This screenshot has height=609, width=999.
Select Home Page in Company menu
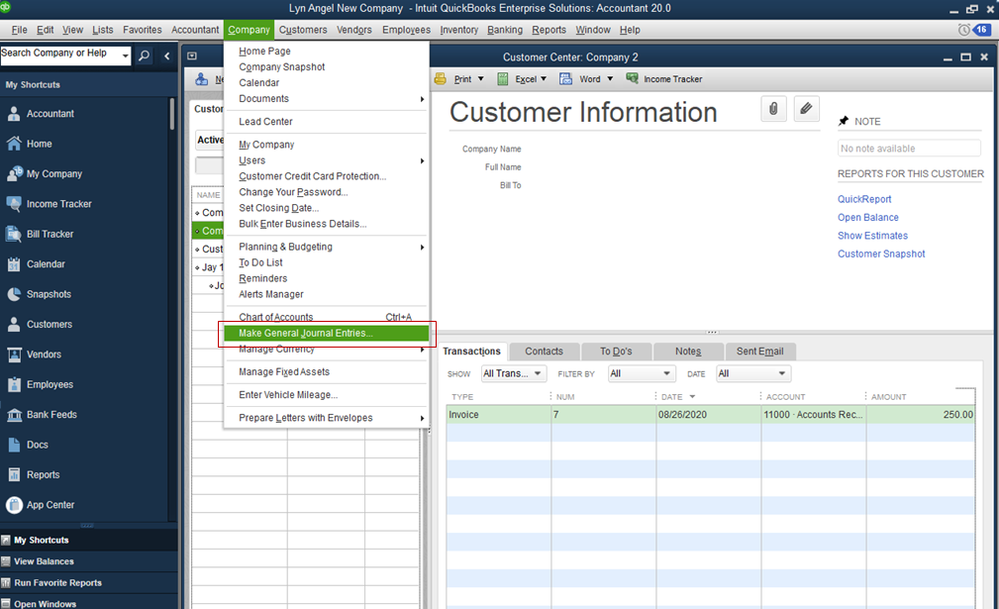(x=326, y=51)
